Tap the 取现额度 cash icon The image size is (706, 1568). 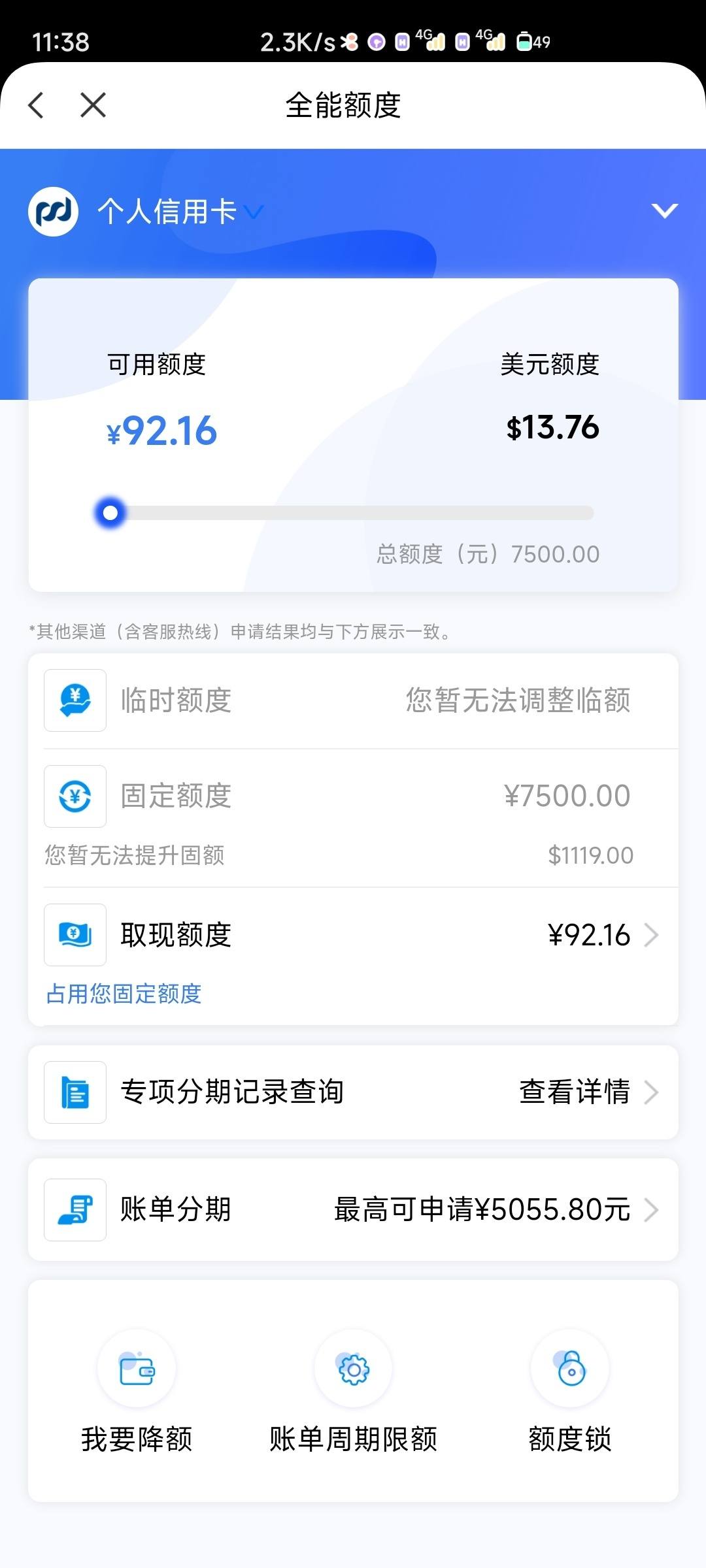click(75, 935)
